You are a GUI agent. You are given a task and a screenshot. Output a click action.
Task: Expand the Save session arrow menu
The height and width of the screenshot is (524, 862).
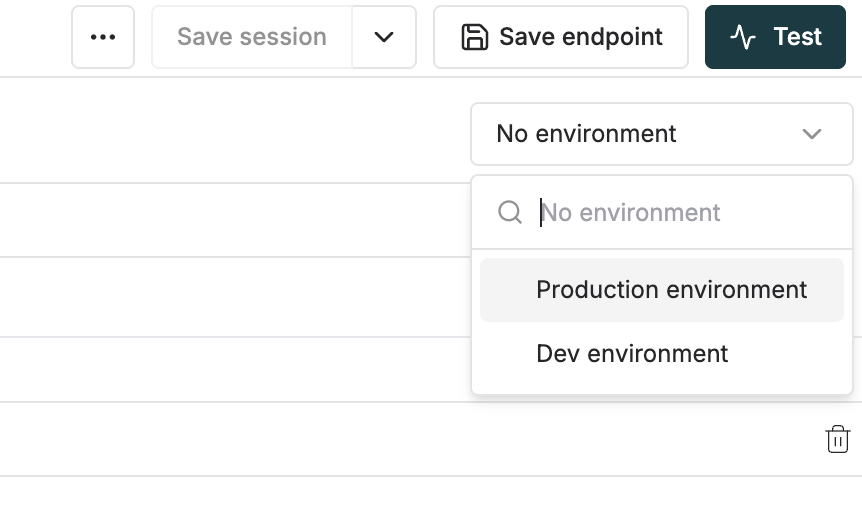tap(384, 37)
